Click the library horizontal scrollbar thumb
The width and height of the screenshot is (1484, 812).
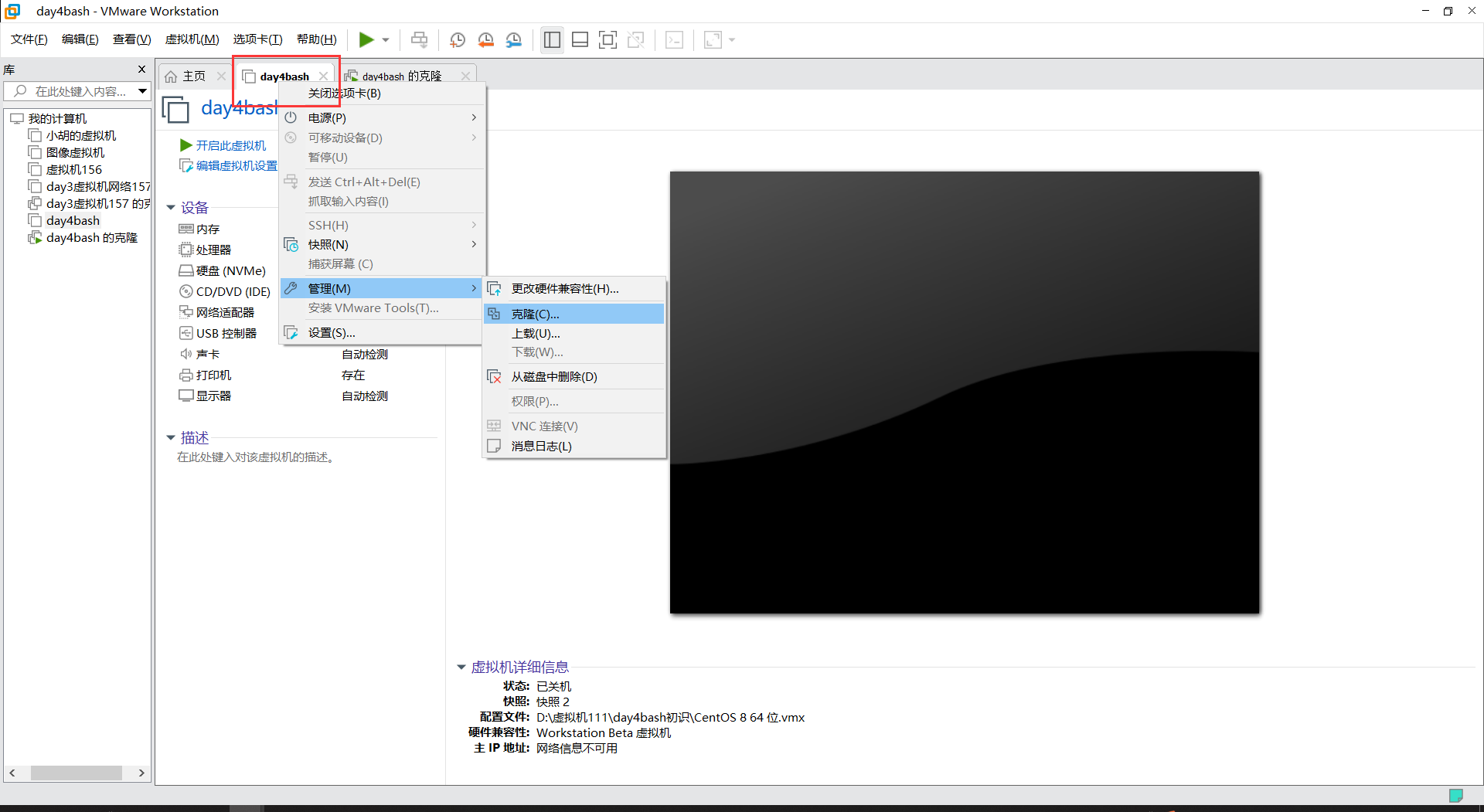(x=77, y=773)
